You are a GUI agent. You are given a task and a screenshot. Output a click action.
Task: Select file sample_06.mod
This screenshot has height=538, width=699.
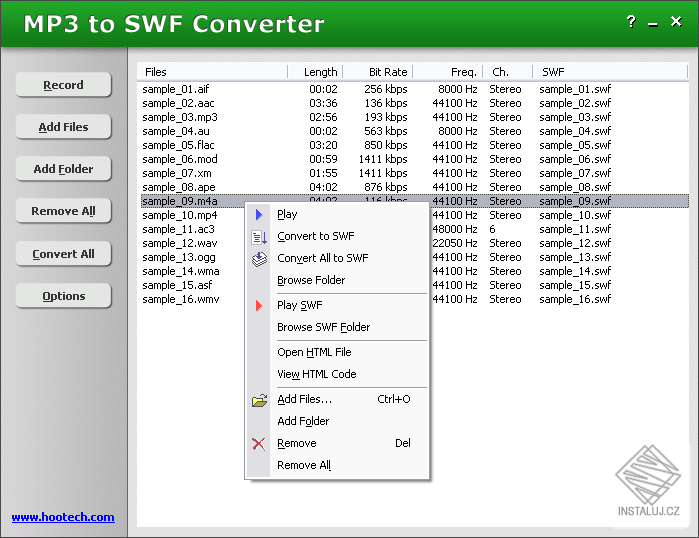pyautogui.click(x=180, y=159)
